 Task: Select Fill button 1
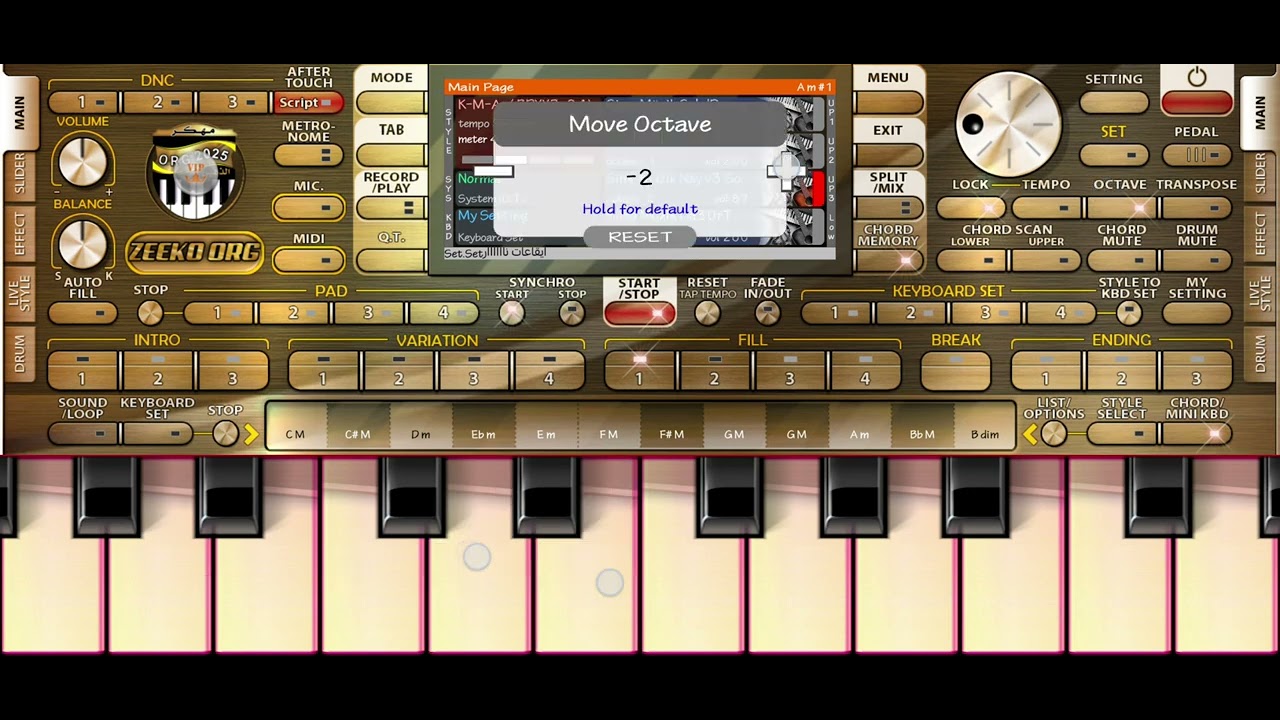(x=639, y=370)
